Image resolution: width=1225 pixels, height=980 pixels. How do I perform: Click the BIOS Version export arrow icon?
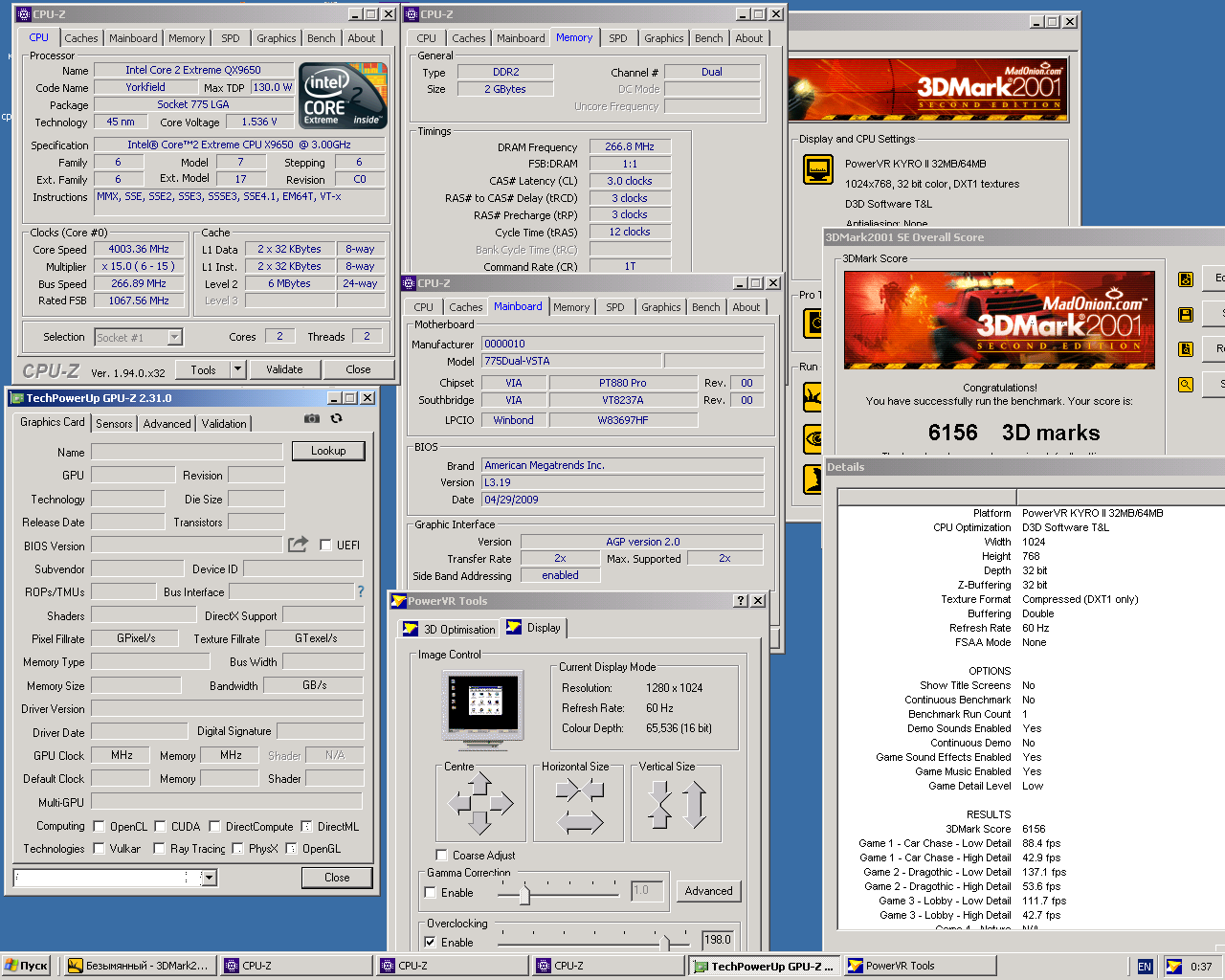pyautogui.click(x=299, y=545)
